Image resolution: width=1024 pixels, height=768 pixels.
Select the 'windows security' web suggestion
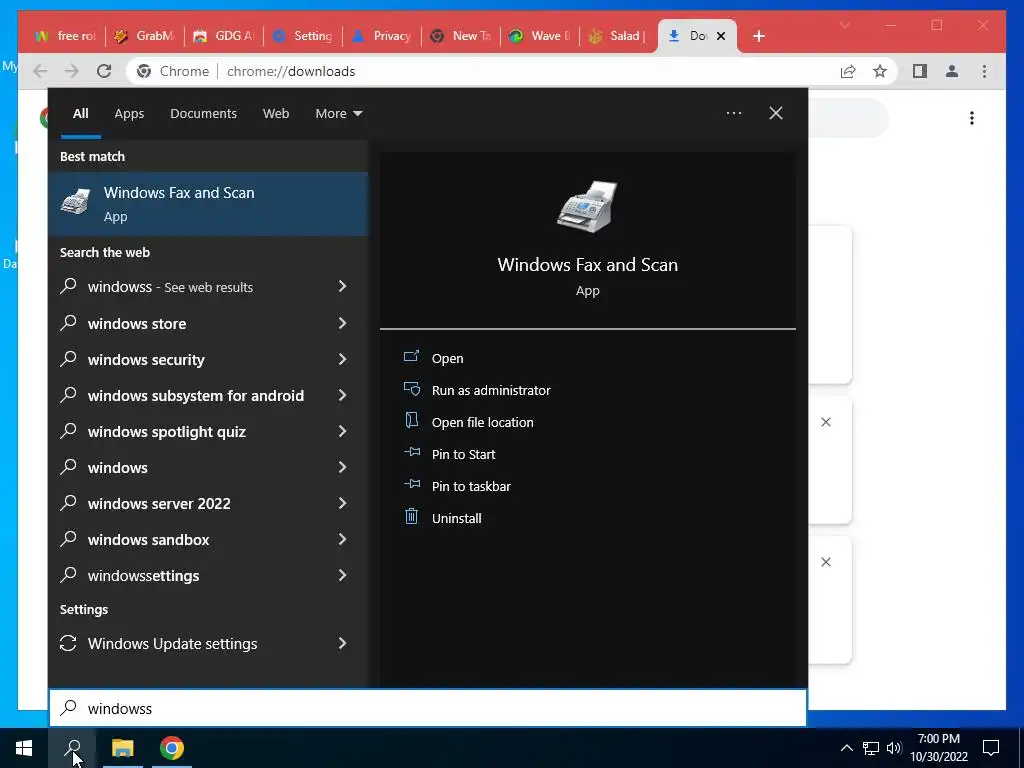coord(208,359)
